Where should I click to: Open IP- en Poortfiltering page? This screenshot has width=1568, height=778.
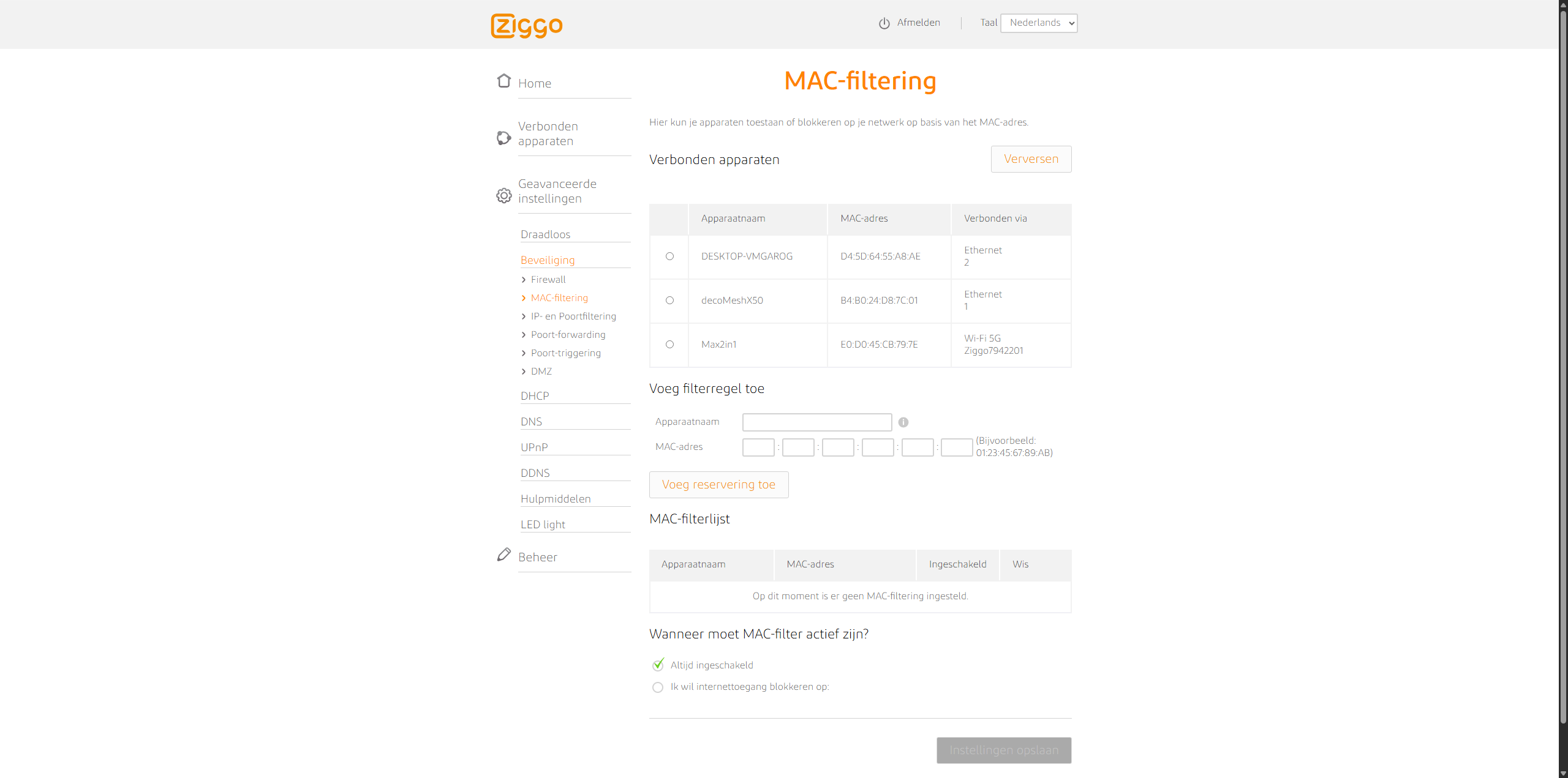[573, 316]
